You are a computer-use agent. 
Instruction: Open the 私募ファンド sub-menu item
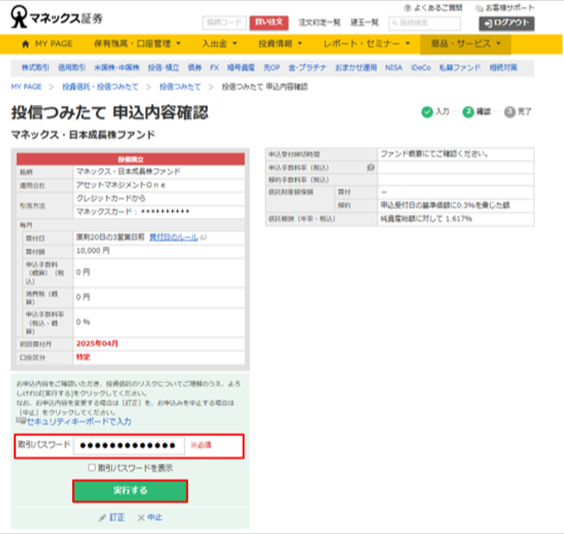tap(460, 68)
